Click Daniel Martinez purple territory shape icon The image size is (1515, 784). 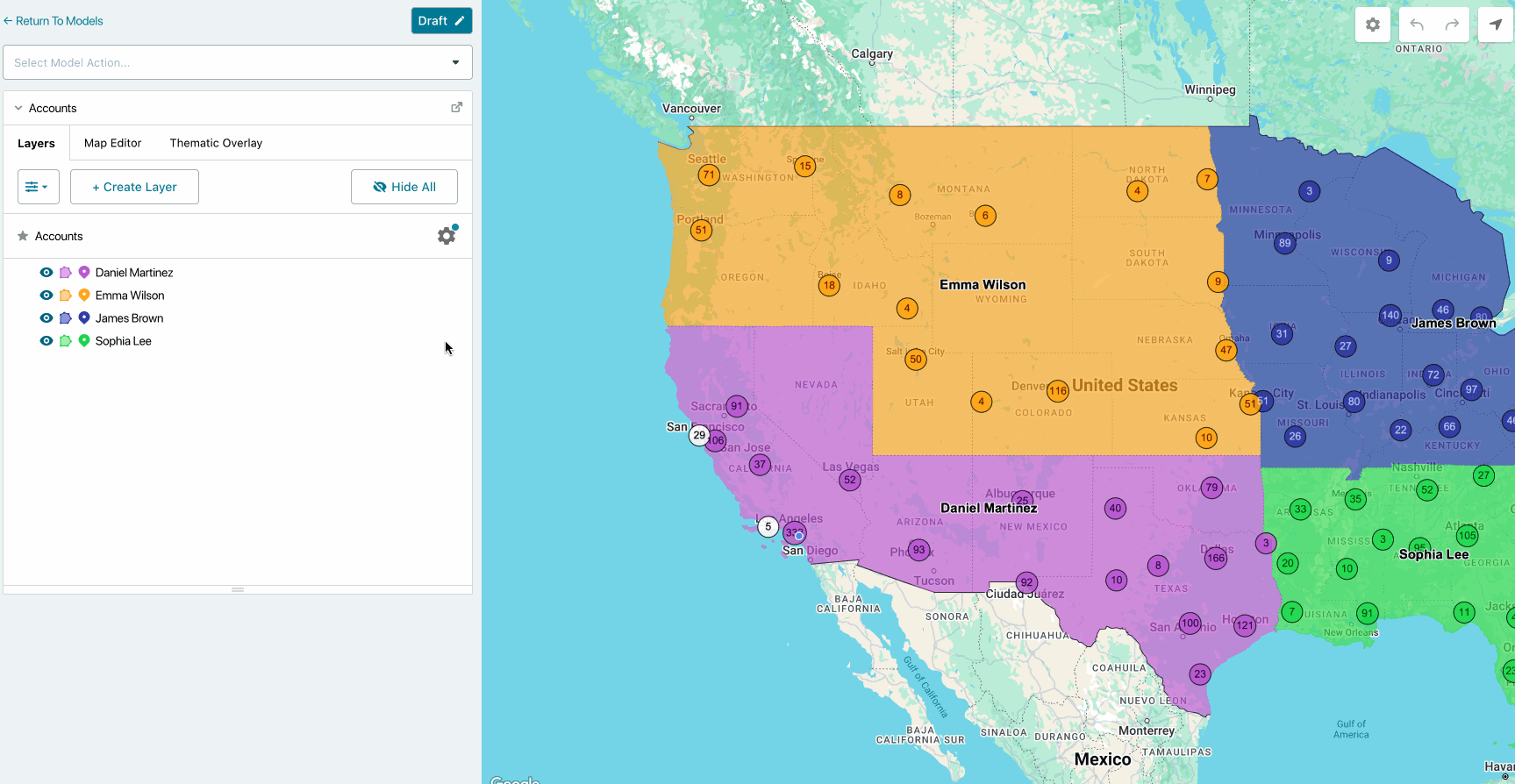[65, 273]
